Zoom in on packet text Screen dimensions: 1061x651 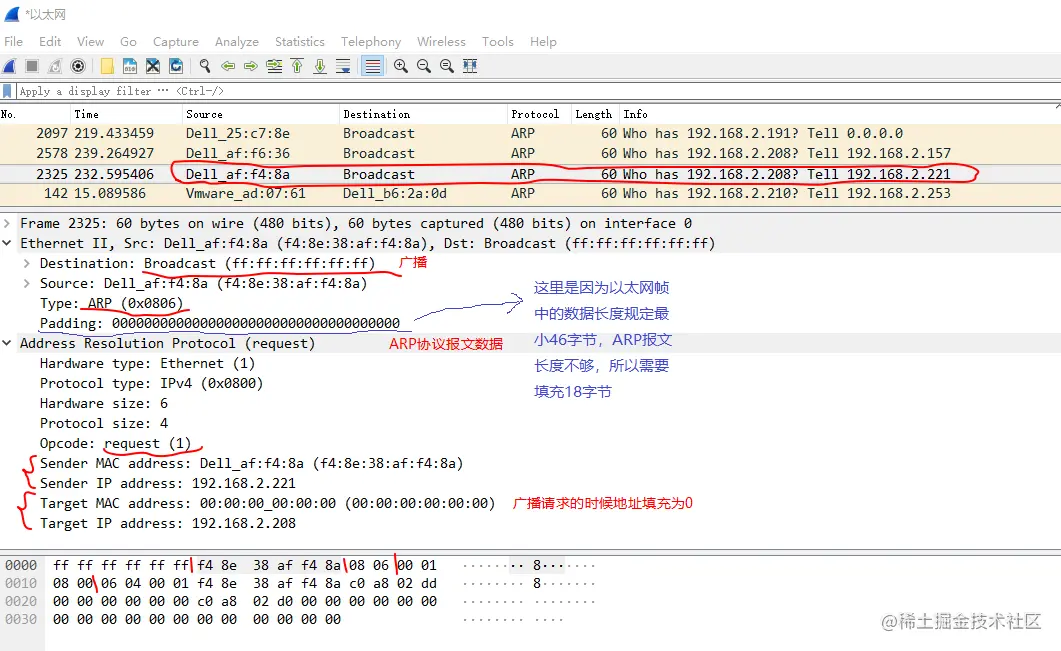click(x=401, y=66)
